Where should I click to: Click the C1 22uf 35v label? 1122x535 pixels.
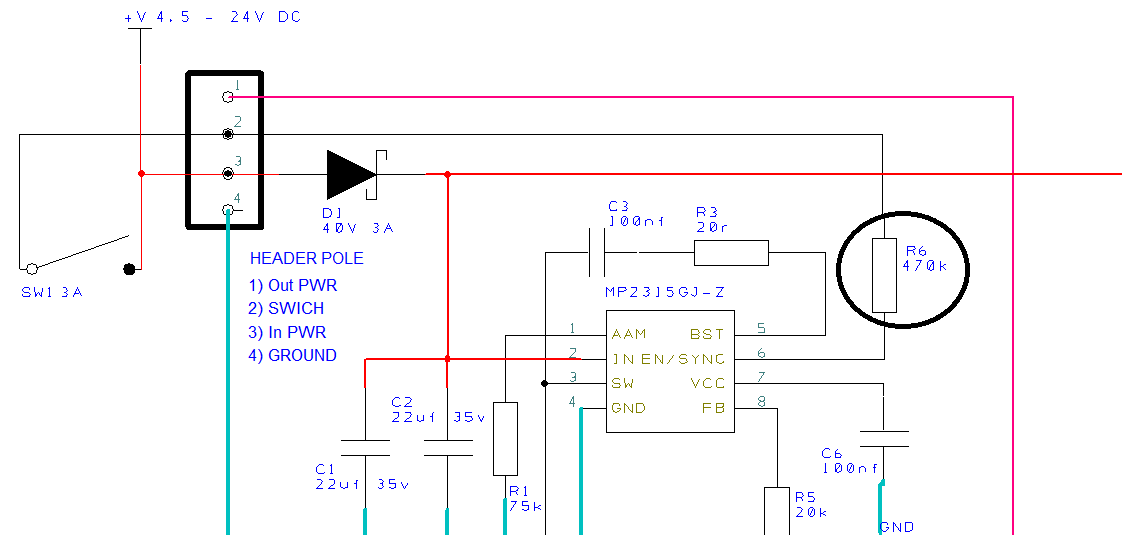click(362, 476)
